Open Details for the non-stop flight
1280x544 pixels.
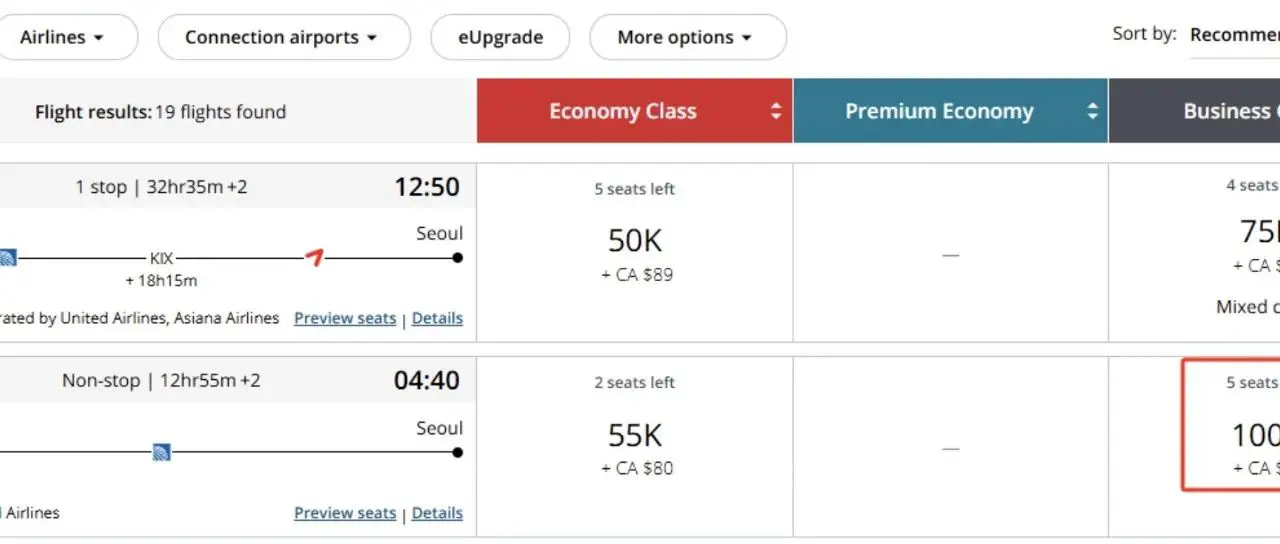(437, 513)
